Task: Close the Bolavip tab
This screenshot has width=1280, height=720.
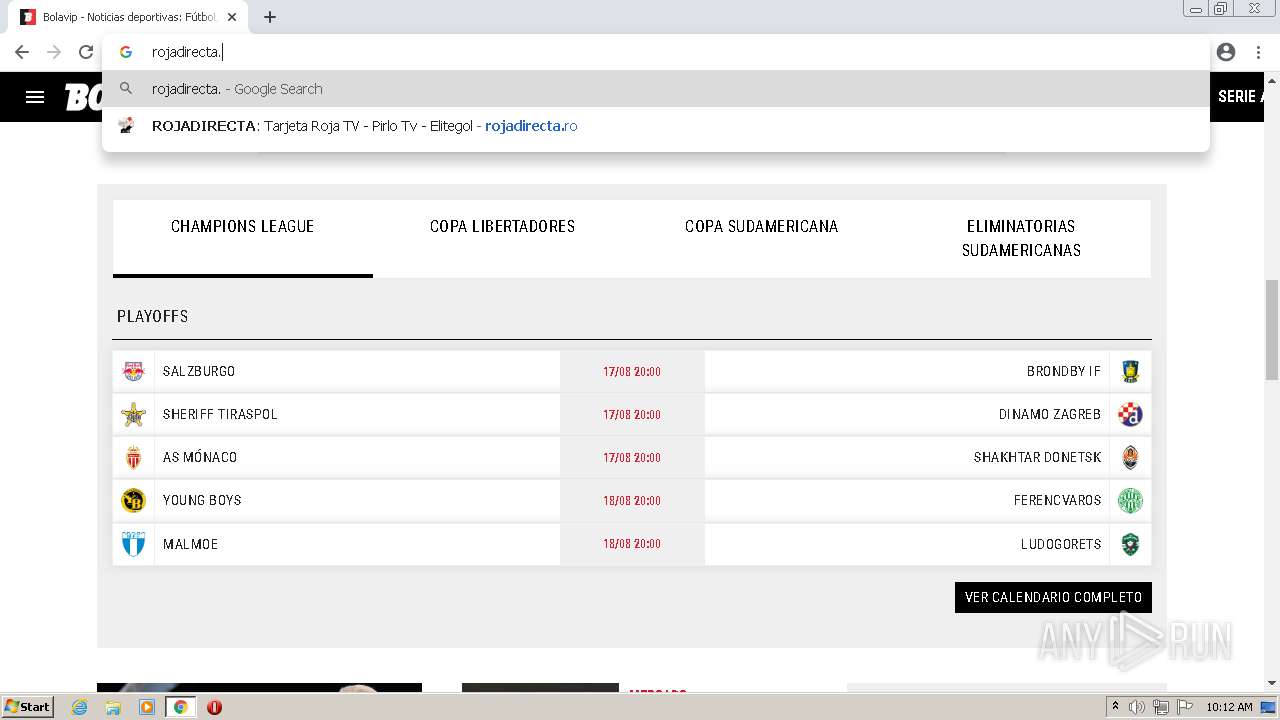Action: click(x=232, y=17)
